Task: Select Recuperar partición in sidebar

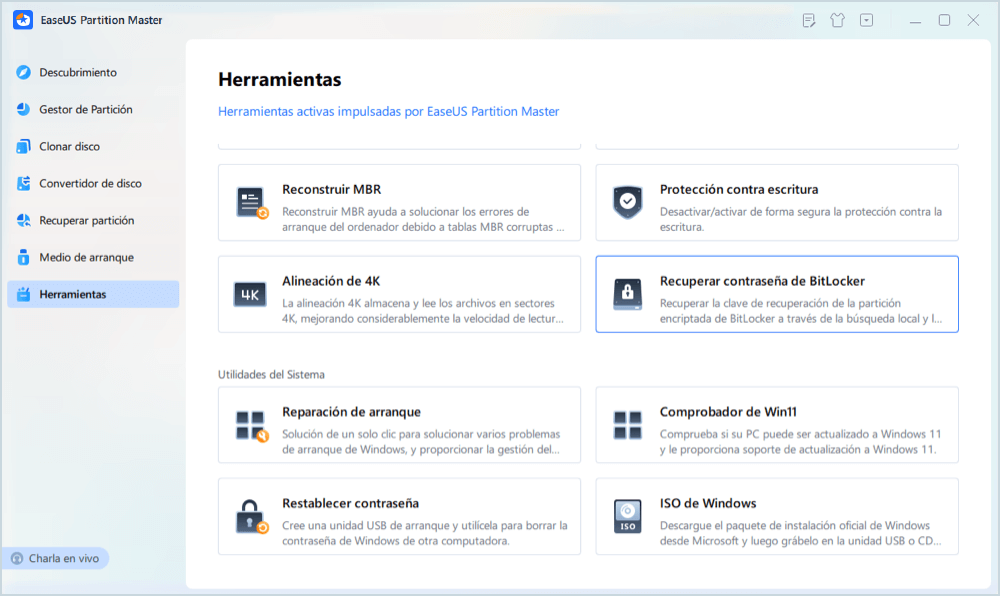Action: click(x=93, y=220)
